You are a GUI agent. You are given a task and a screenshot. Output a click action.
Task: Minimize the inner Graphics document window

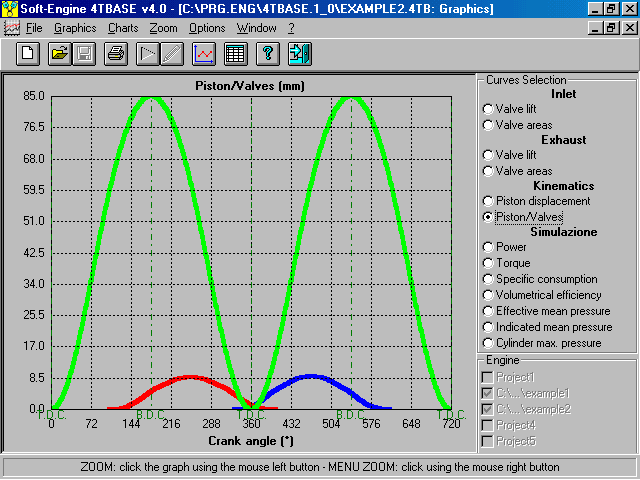(595, 28)
